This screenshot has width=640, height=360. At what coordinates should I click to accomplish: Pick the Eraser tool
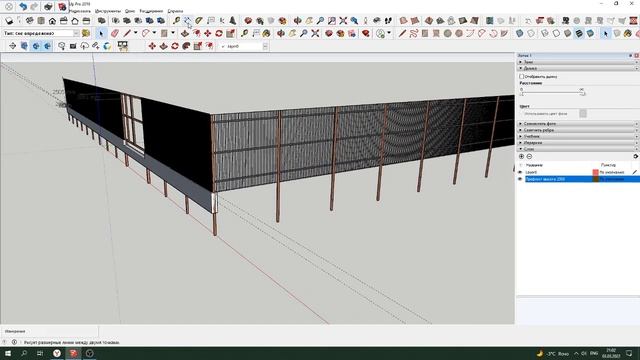tap(115, 33)
